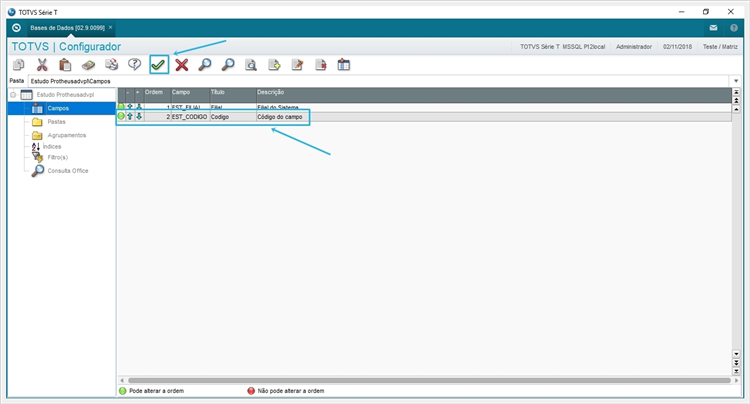This screenshot has height=404, width=750.
Task: Close the Bases de Dados tab
Action: [x=110, y=27]
